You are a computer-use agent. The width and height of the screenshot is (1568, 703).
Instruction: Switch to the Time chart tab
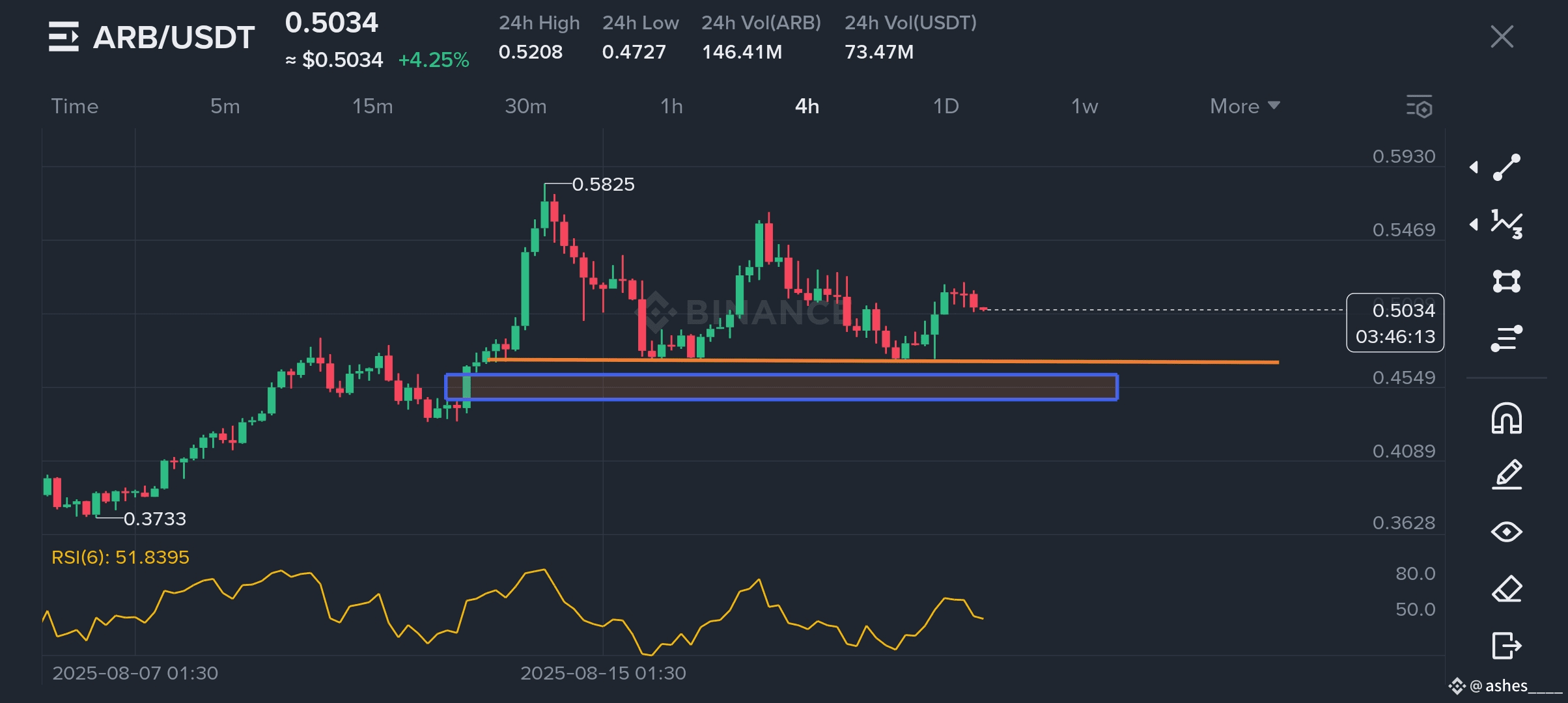click(x=75, y=106)
